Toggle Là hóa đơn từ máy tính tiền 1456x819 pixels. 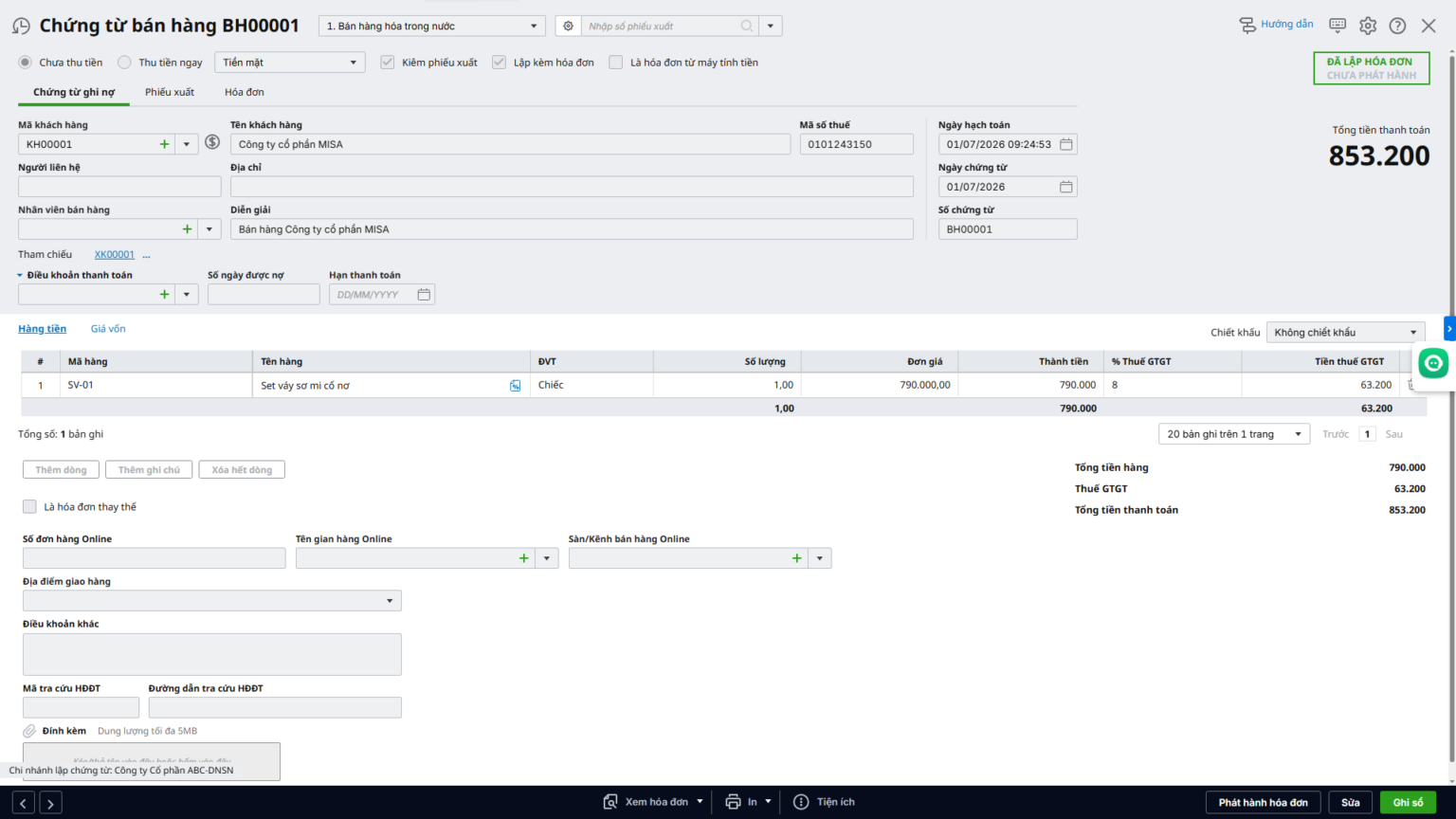pos(615,63)
